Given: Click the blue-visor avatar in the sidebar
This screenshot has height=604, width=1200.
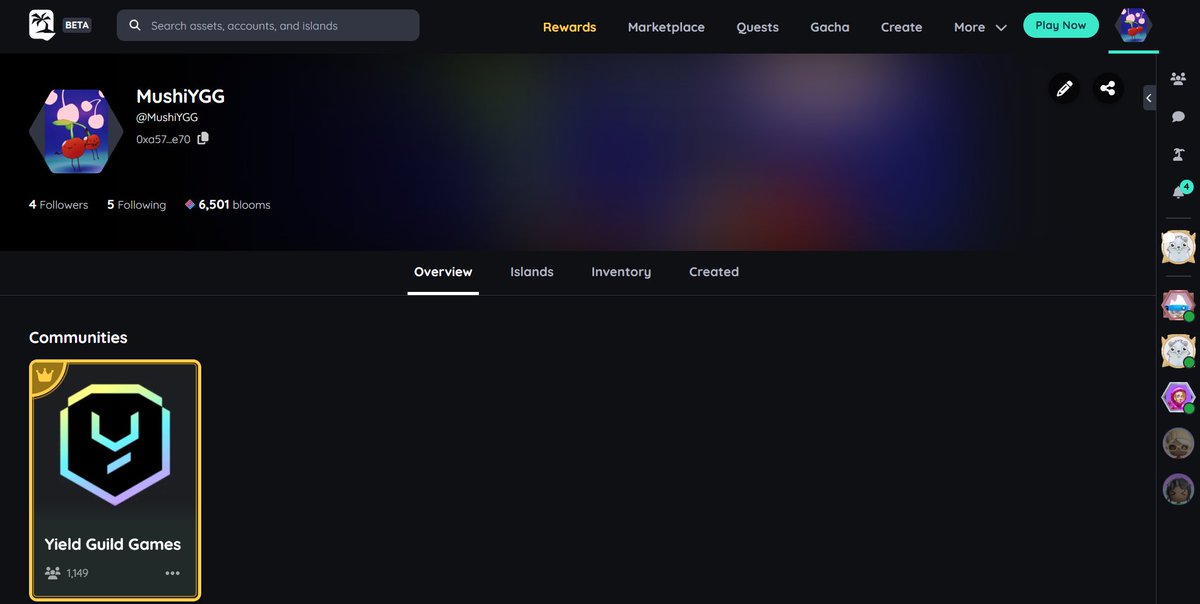Looking at the screenshot, I should (x=1178, y=304).
